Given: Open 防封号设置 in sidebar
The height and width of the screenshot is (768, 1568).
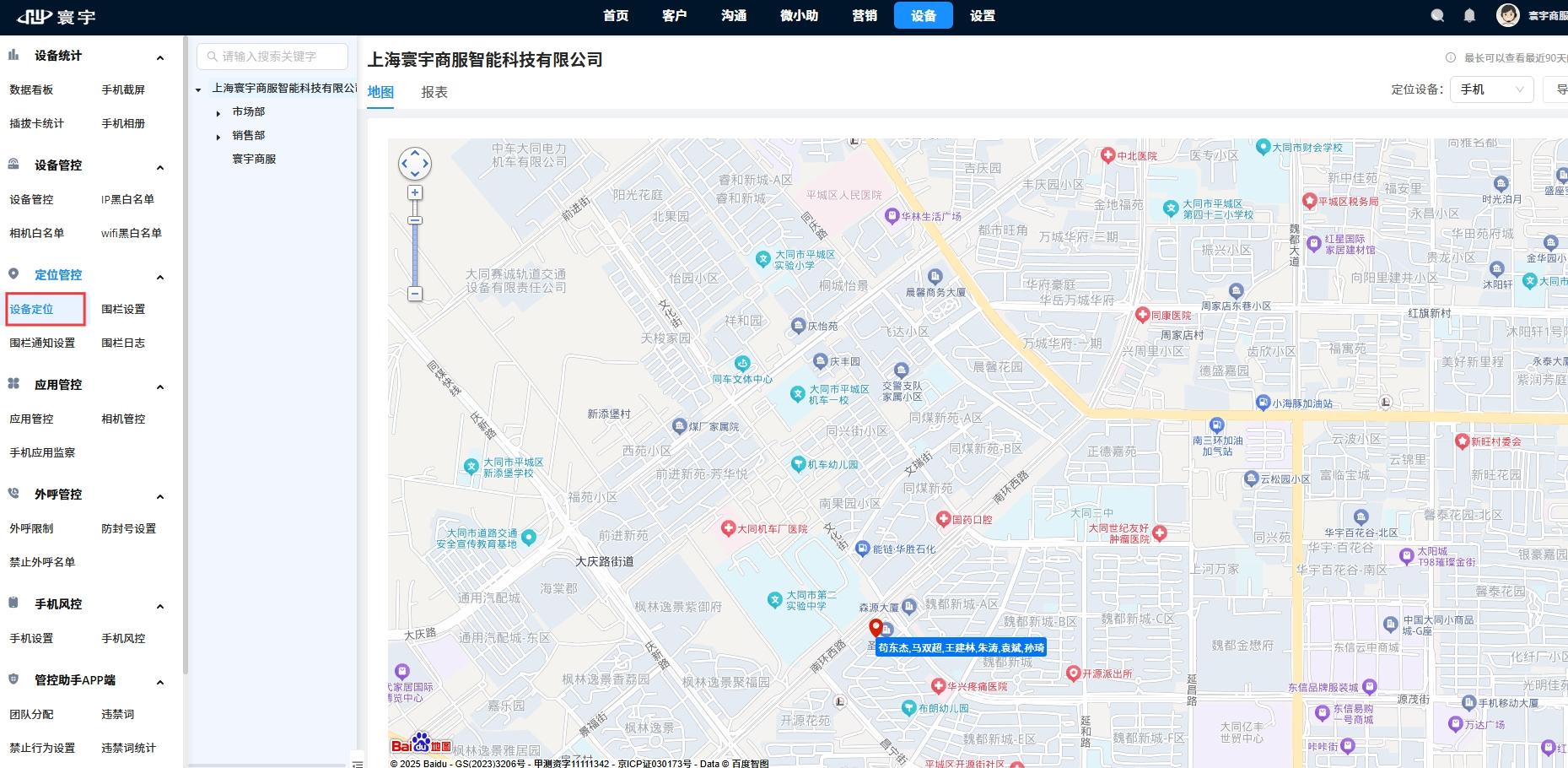Looking at the screenshot, I should [129, 528].
